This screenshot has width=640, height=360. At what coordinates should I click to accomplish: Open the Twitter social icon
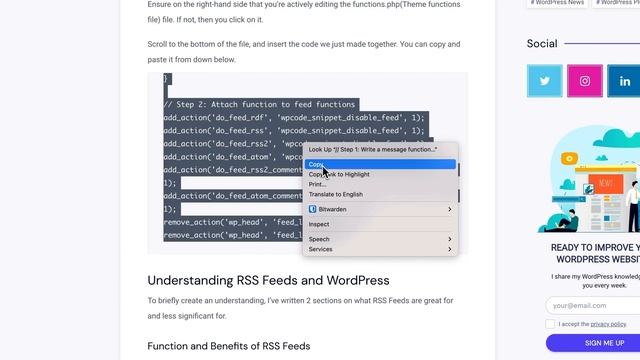click(x=544, y=81)
